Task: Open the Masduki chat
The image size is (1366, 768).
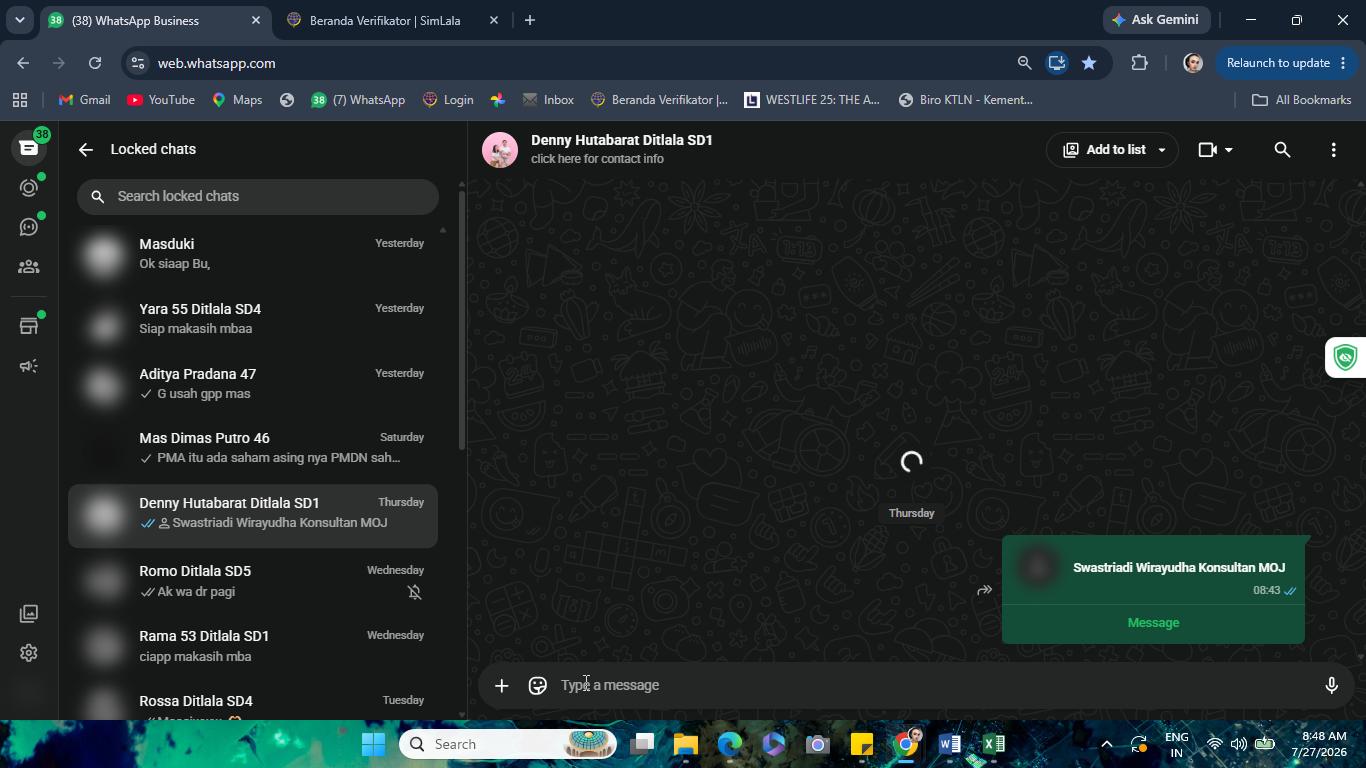Action: pyautogui.click(x=253, y=254)
